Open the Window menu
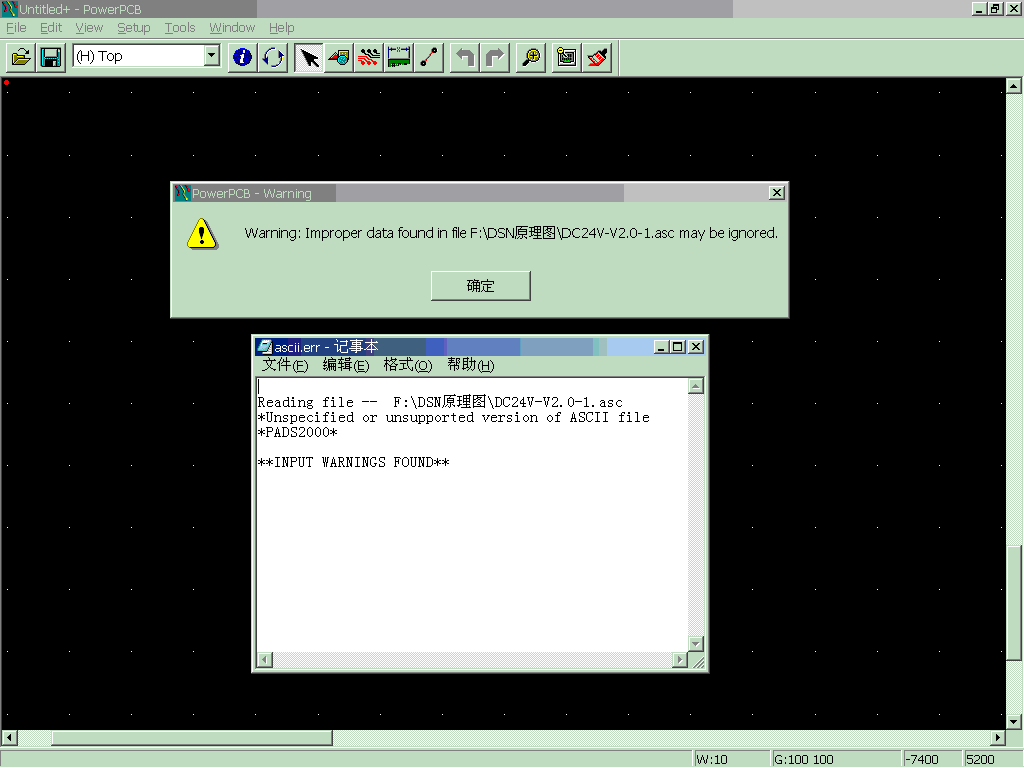The height and width of the screenshot is (768, 1024). (x=232, y=27)
